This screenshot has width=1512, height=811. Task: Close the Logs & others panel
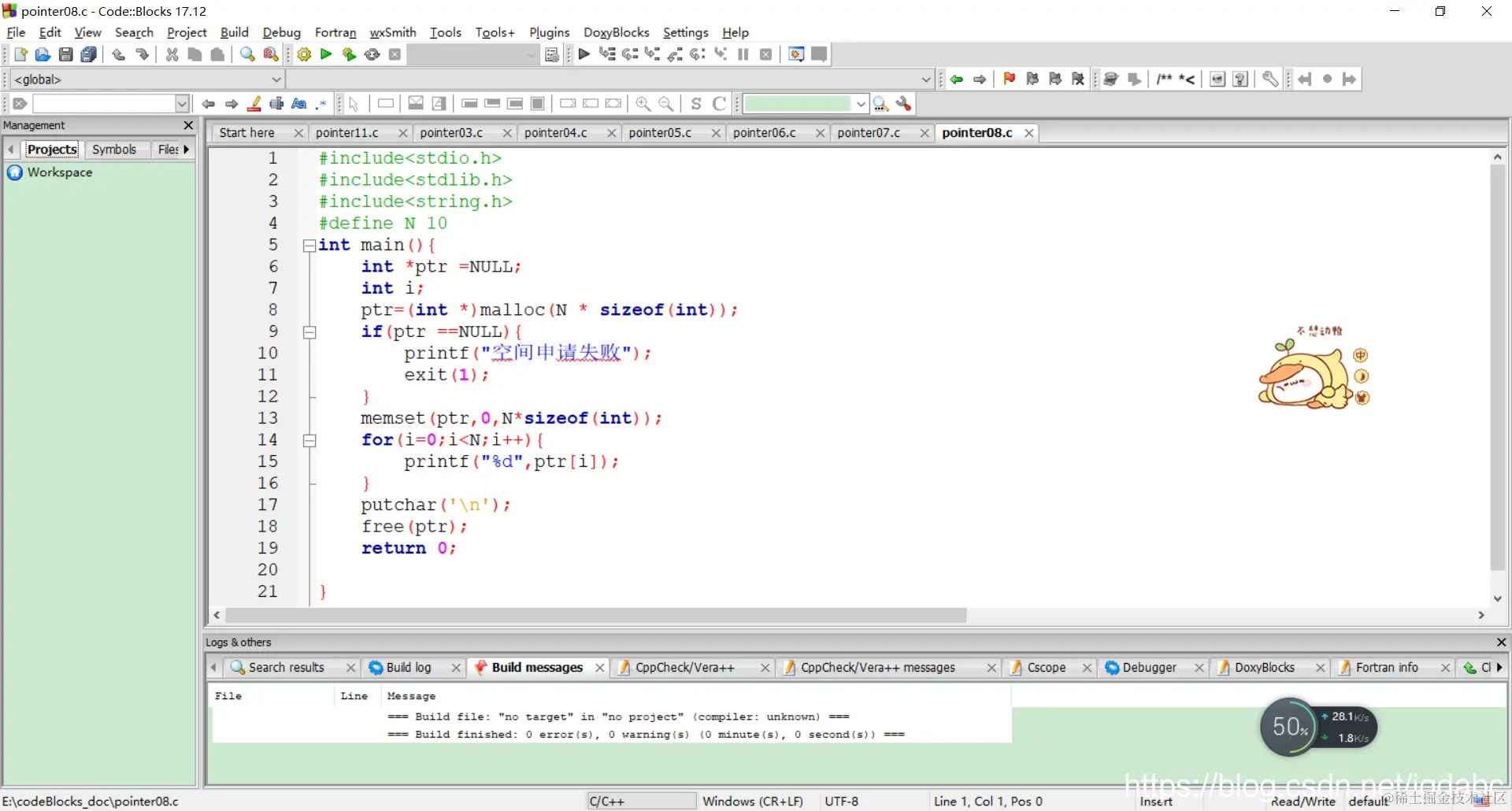tap(1501, 642)
